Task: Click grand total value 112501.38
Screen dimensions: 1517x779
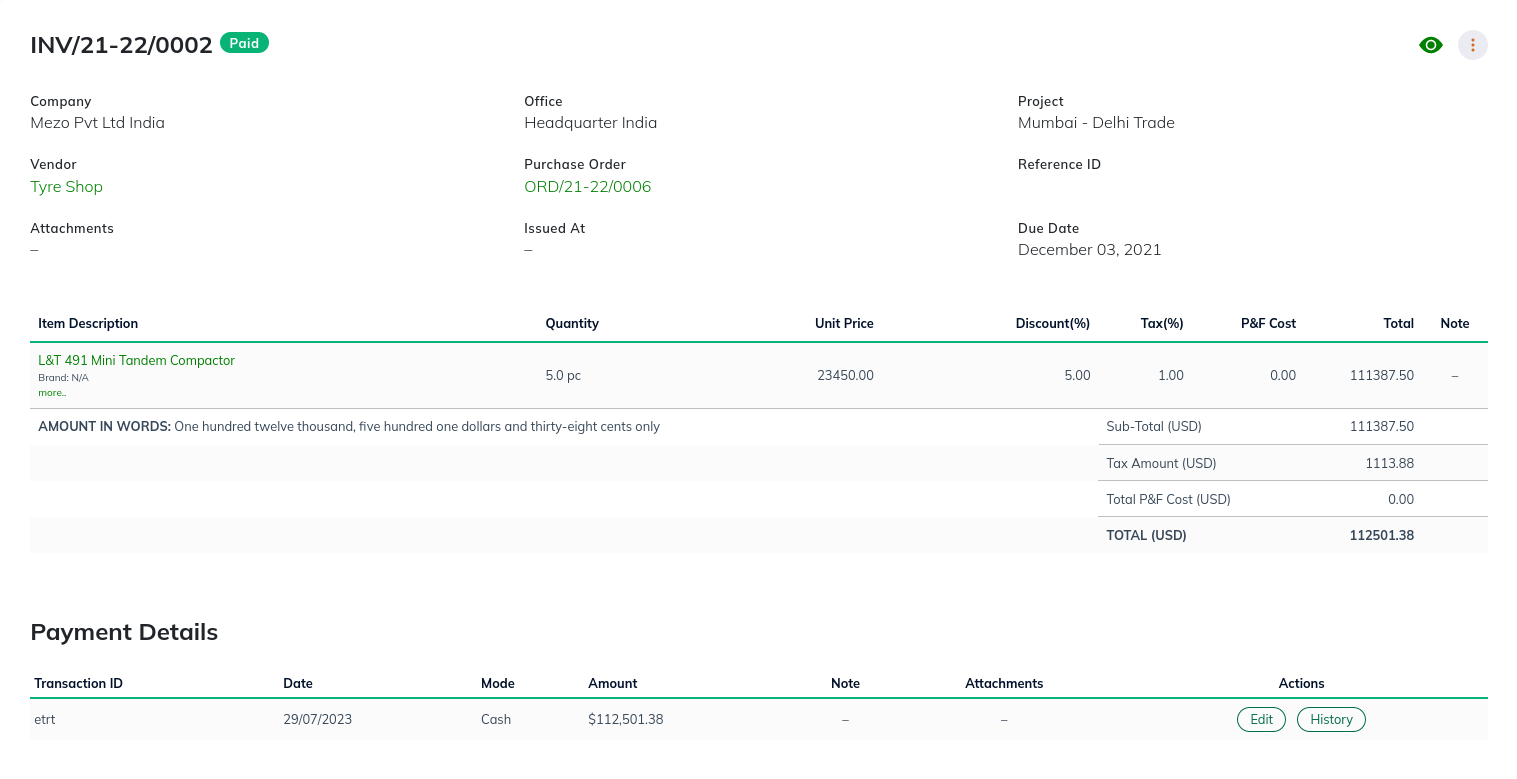Action: coord(1381,535)
